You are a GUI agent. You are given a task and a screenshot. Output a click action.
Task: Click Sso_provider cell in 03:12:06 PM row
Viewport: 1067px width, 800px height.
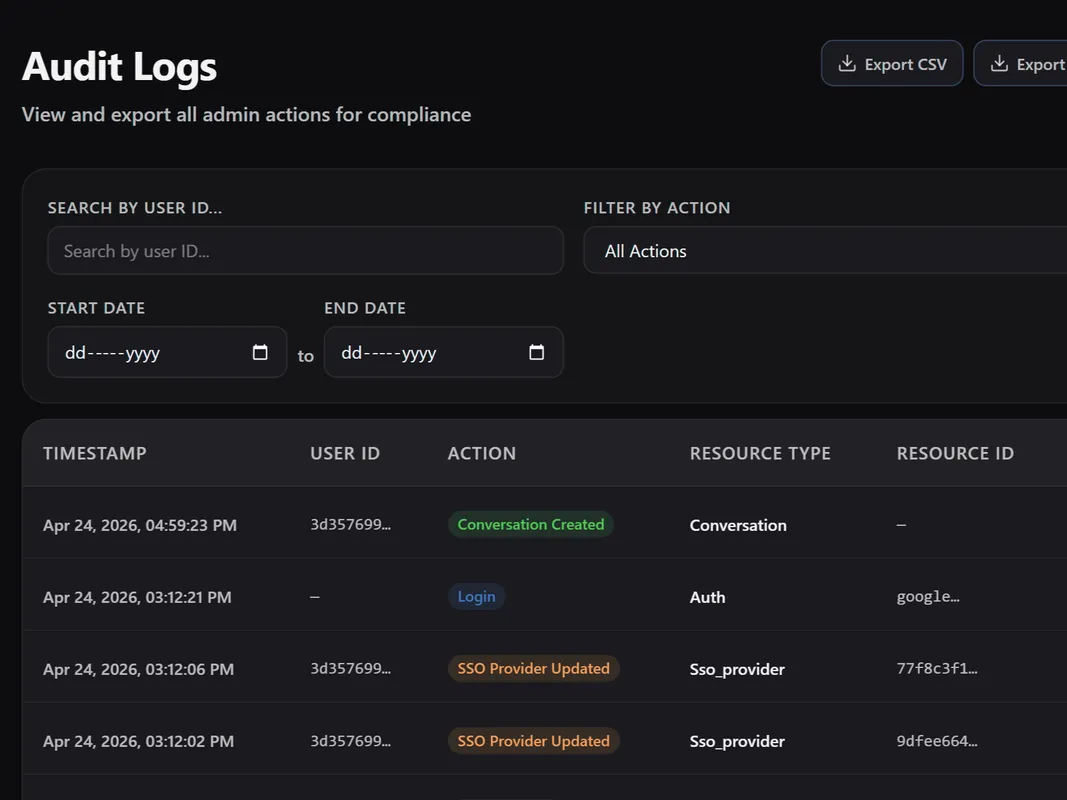tap(737, 669)
